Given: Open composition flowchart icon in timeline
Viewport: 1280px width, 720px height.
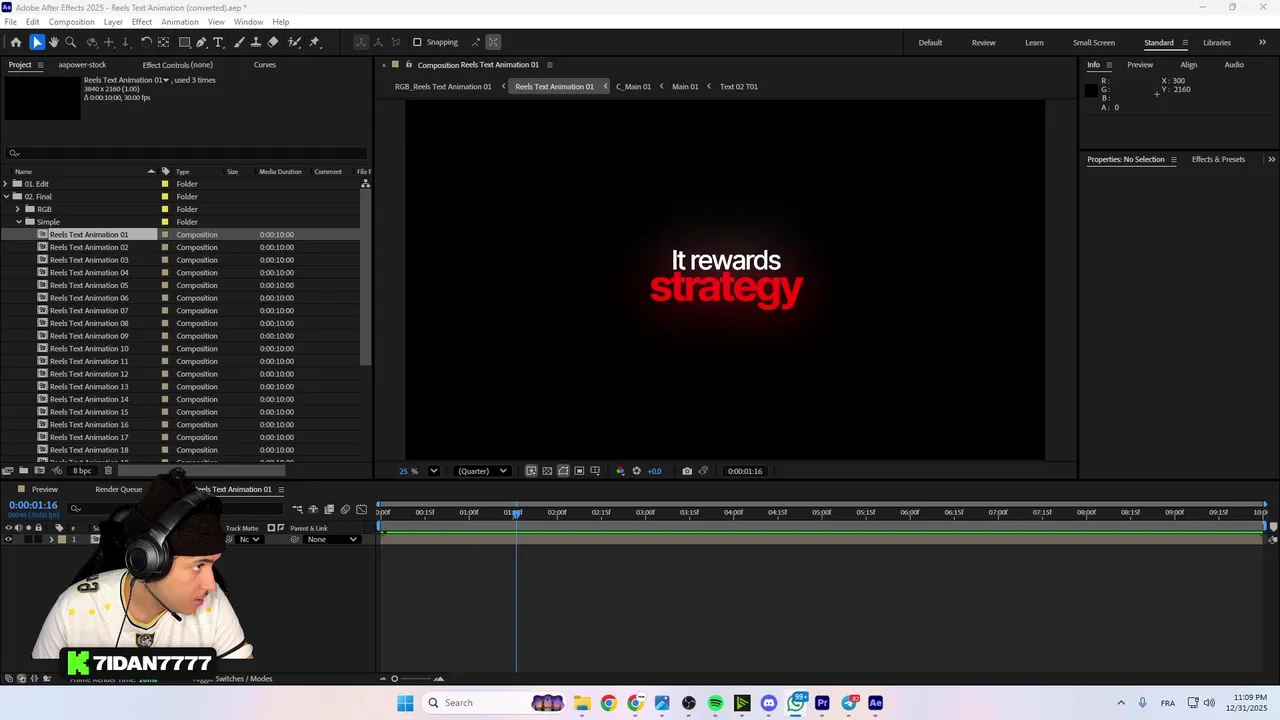Looking at the screenshot, I should (297, 510).
